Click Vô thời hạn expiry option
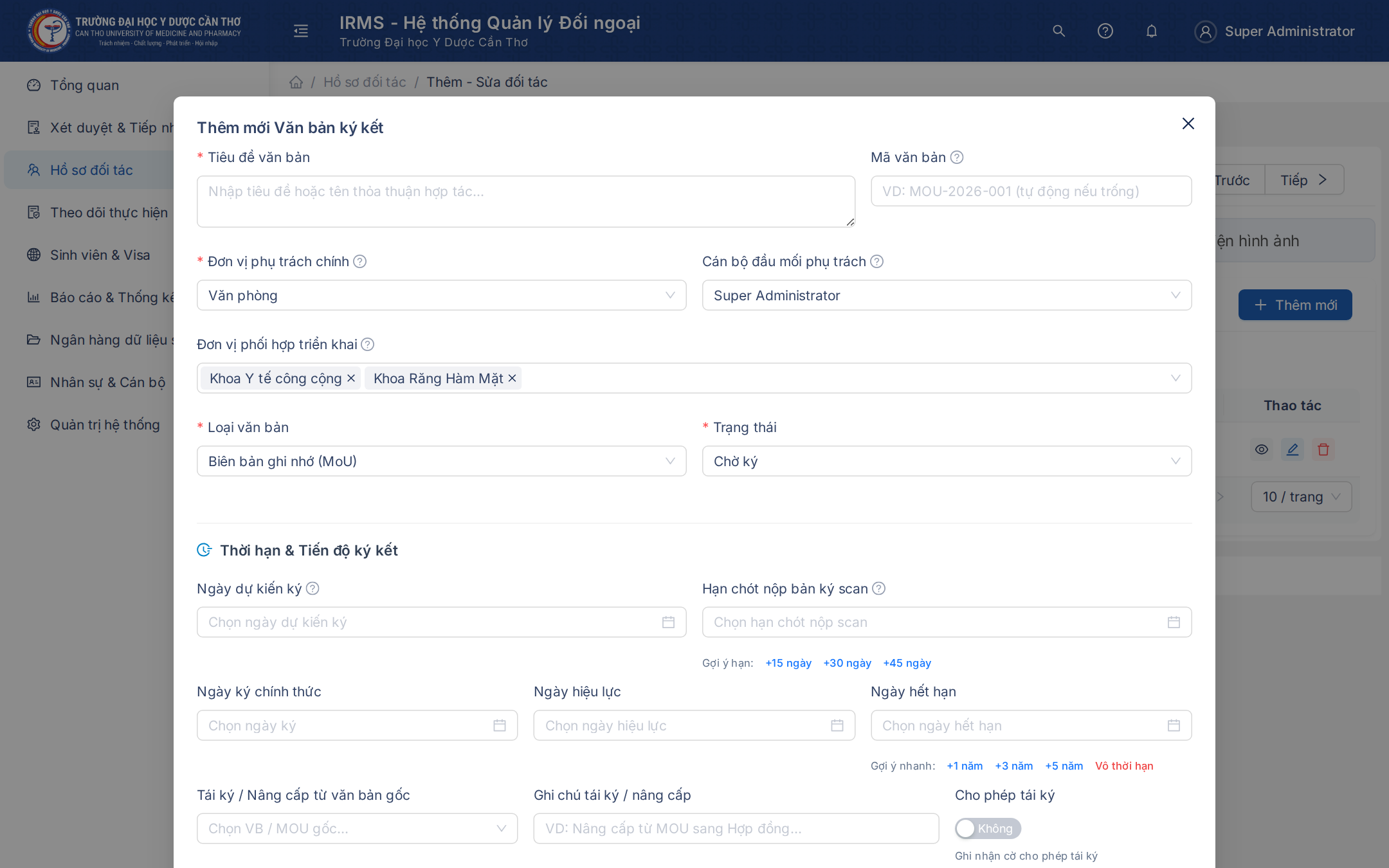Image resolution: width=1389 pixels, height=868 pixels. [1124, 766]
